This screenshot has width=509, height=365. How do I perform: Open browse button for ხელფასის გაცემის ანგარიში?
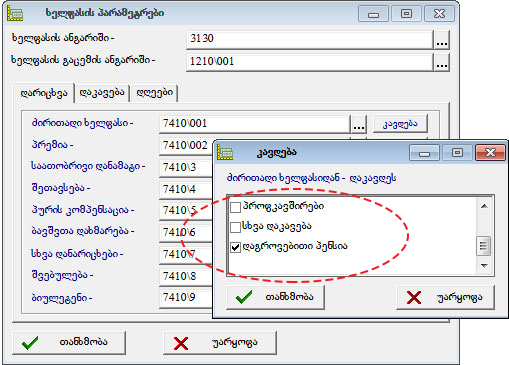tap(442, 62)
